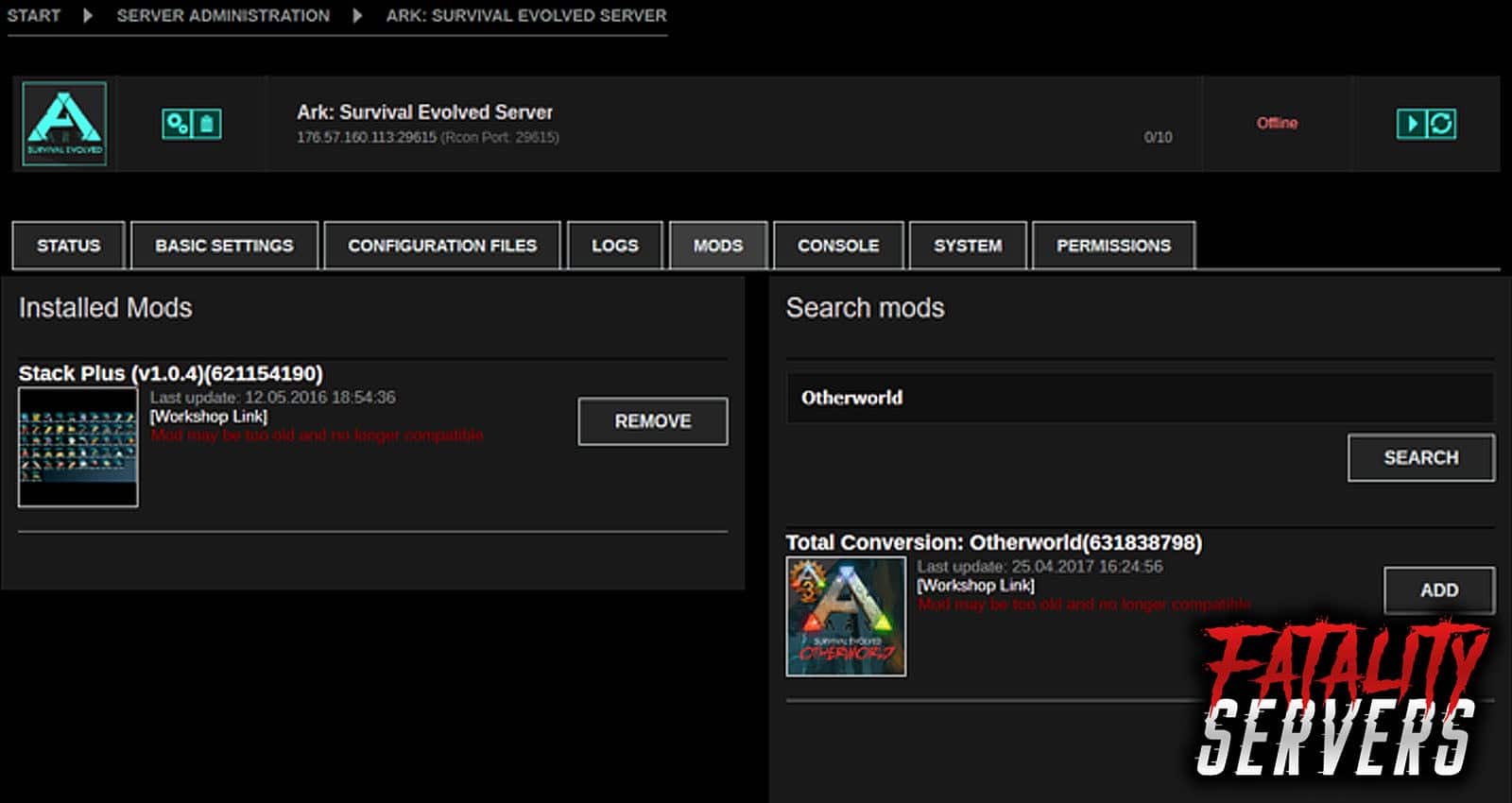This screenshot has height=803, width=1512.
Task: Focus the mod search field containing Otherworld
Action: coord(1140,398)
